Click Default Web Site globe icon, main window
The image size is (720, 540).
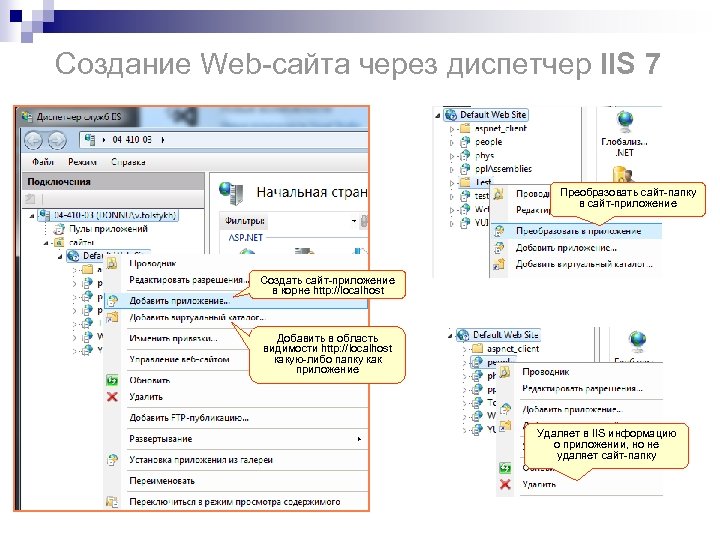[73, 256]
